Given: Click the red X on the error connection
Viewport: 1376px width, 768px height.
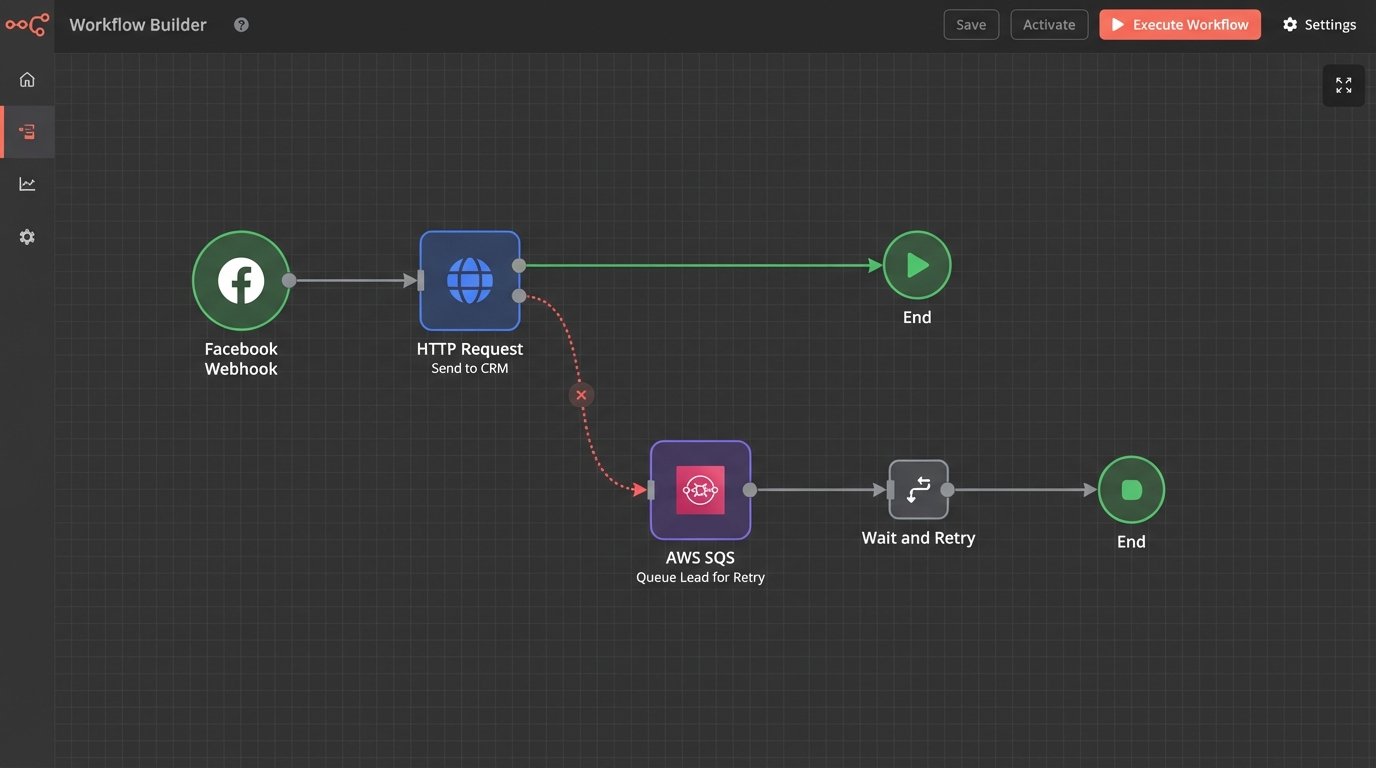Looking at the screenshot, I should pos(581,395).
